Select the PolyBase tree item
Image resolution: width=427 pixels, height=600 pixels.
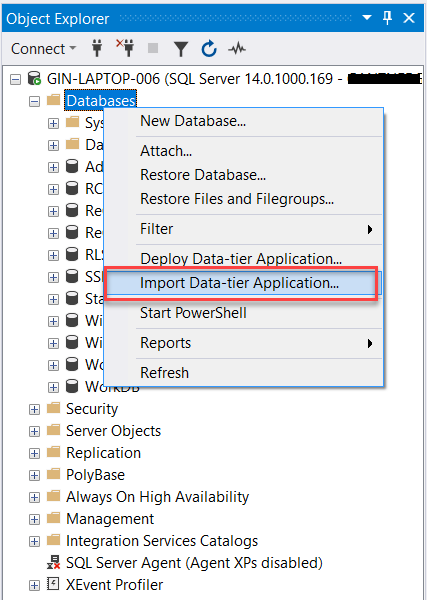(95, 475)
